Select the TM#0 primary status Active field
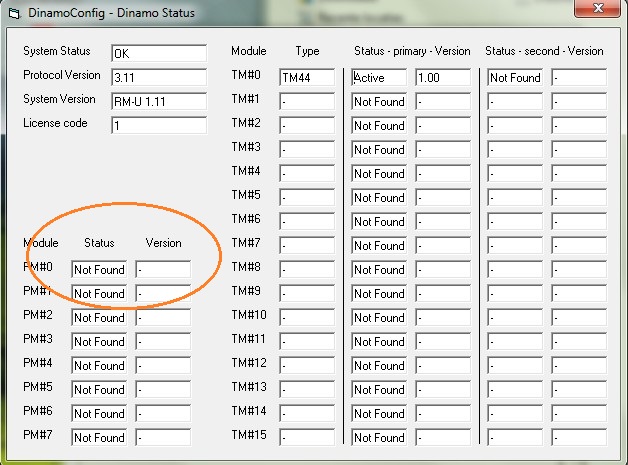The width and height of the screenshot is (628, 465). point(379,78)
